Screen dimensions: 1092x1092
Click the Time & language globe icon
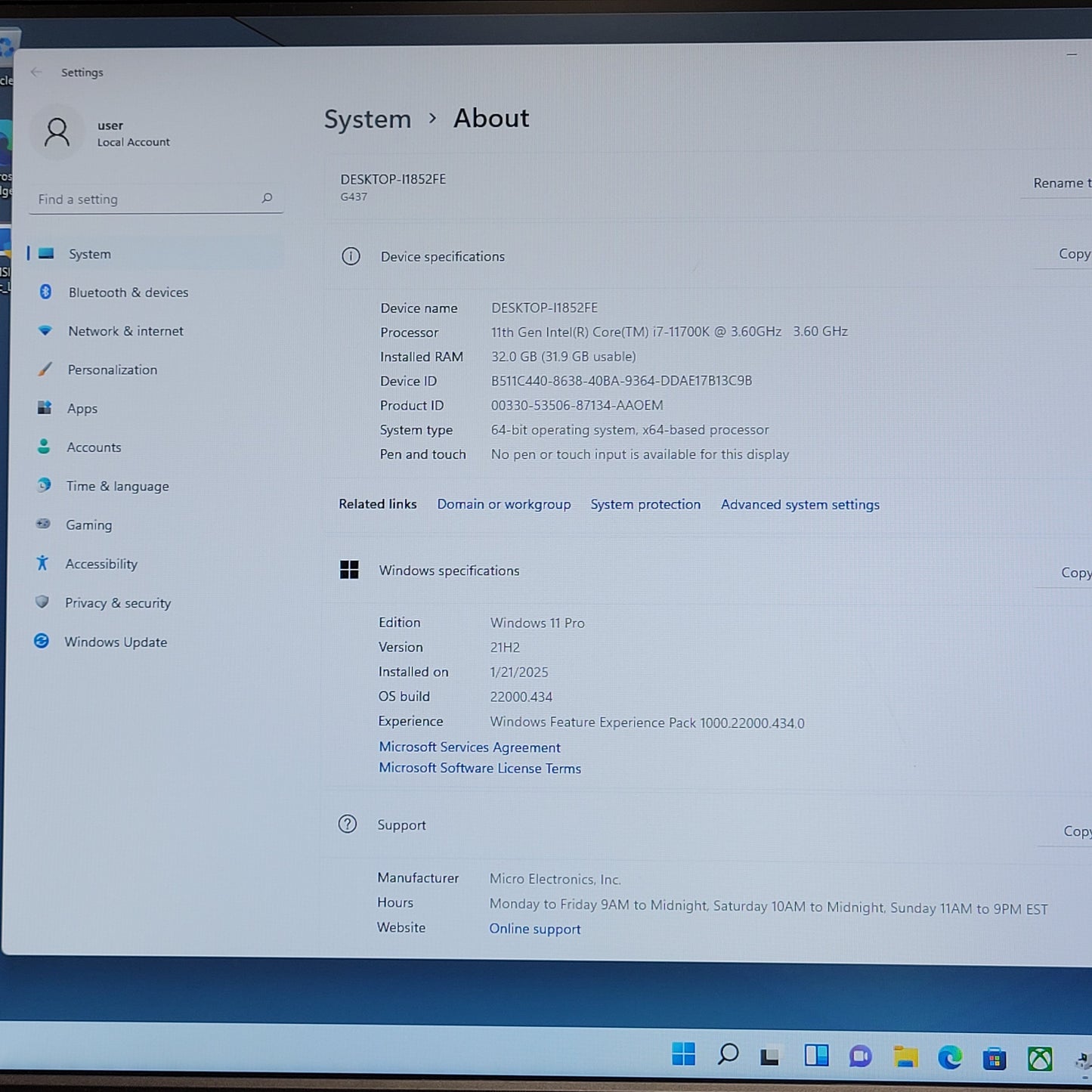(x=44, y=485)
